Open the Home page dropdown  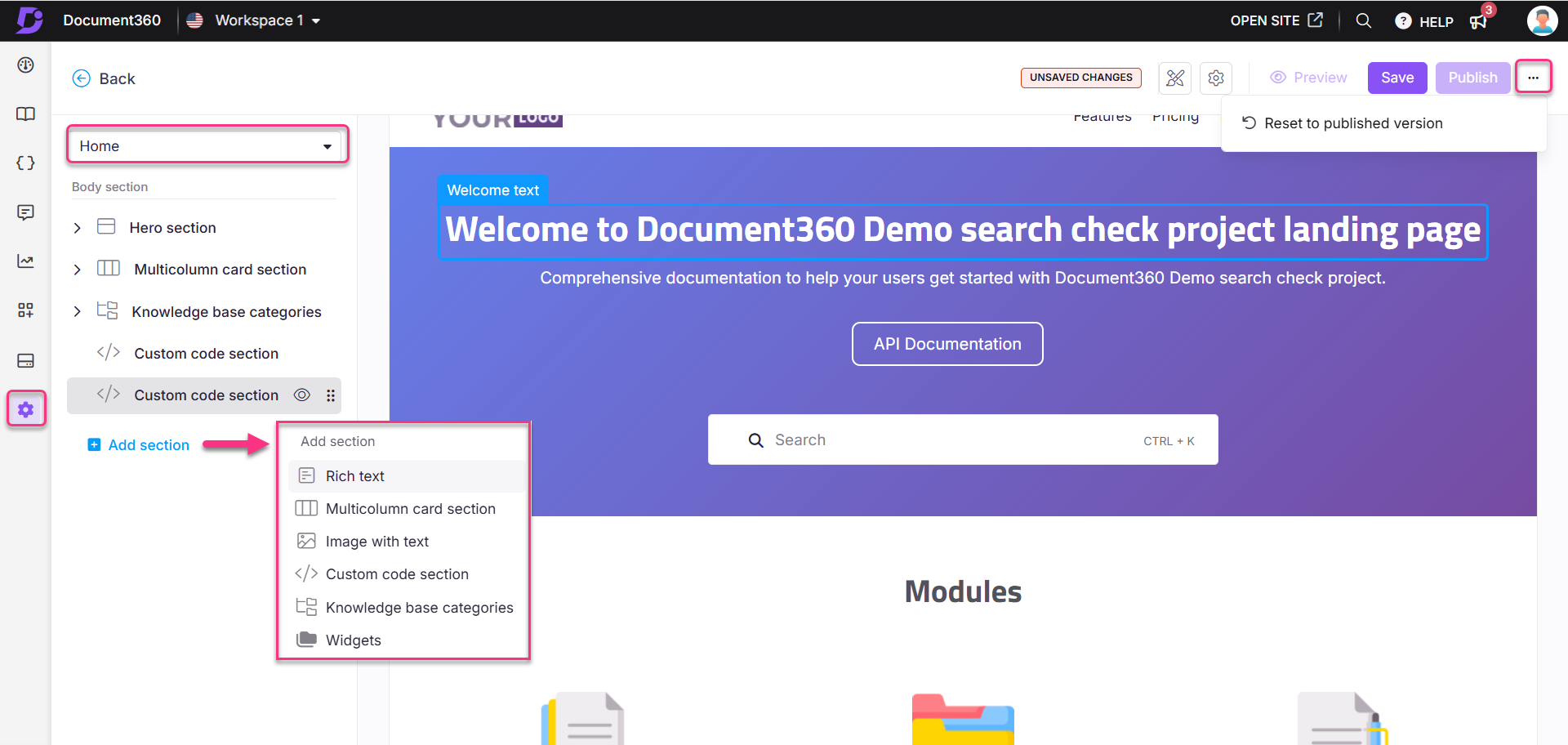pyautogui.click(x=207, y=145)
